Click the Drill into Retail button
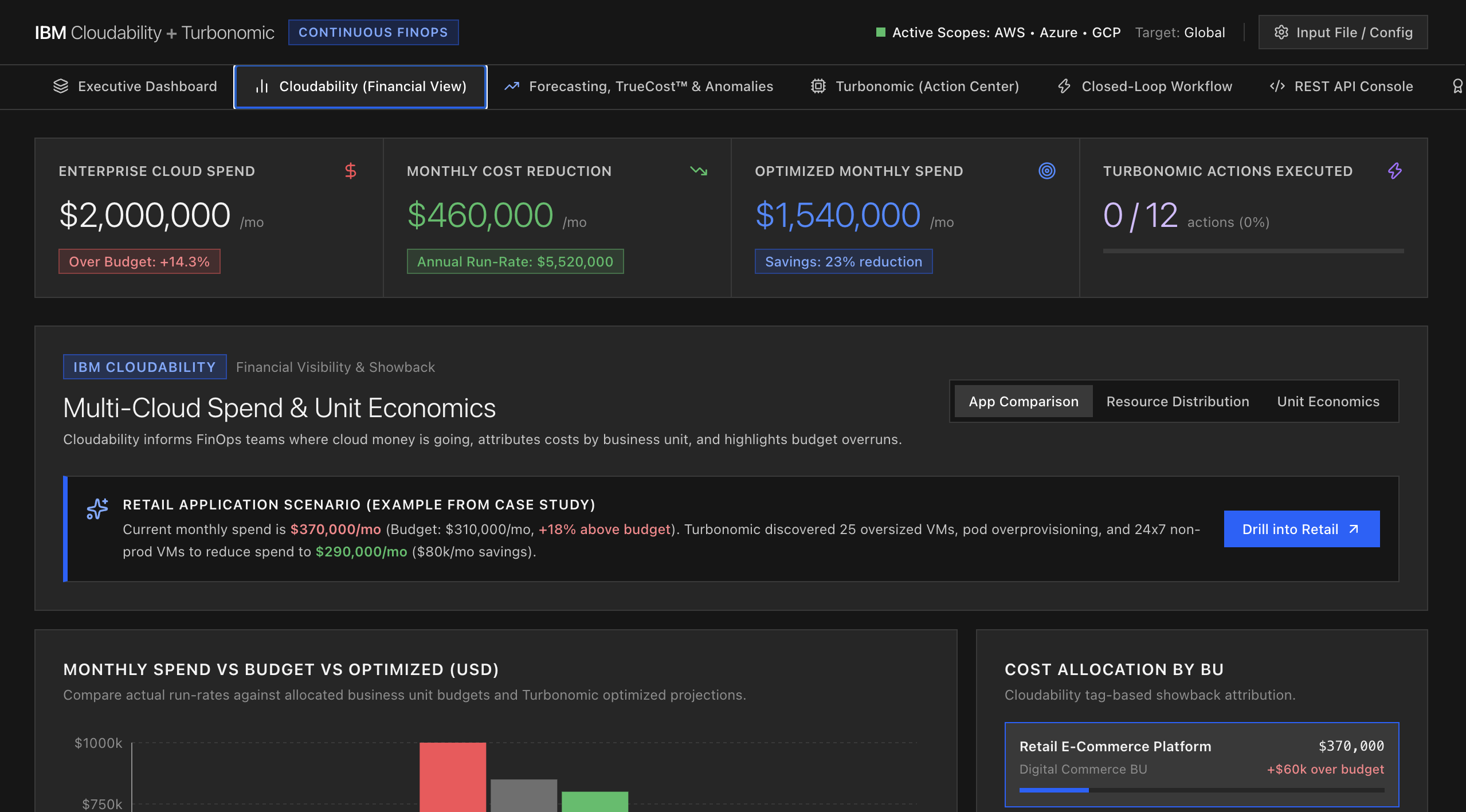 point(1302,529)
